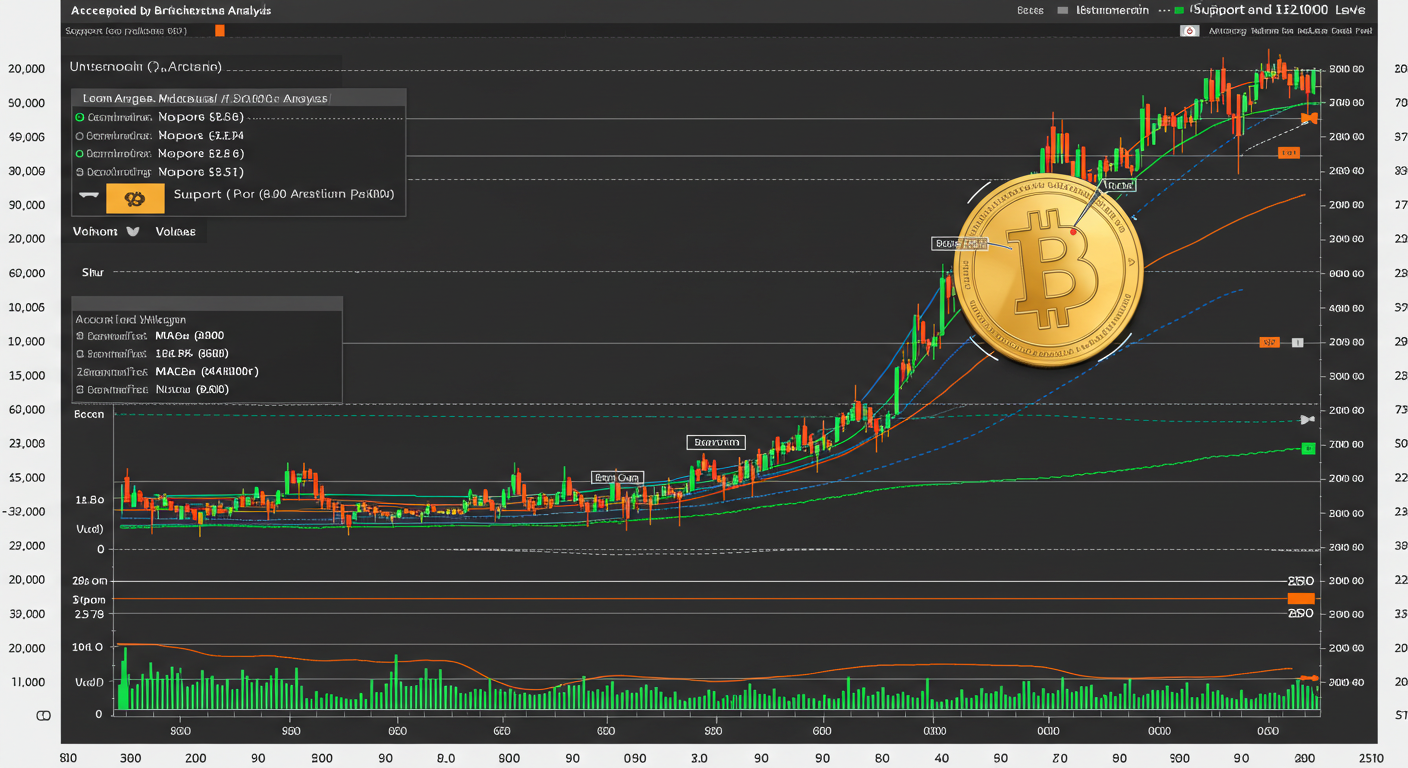Click the window title Acceepoied by Brfichersima

pos(171,10)
